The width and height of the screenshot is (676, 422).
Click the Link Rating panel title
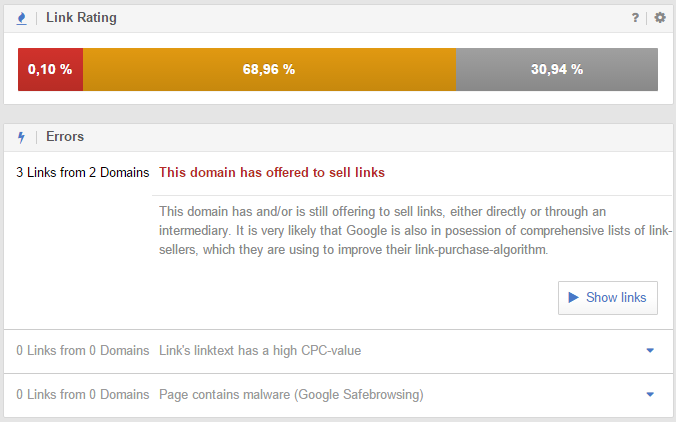coord(81,18)
